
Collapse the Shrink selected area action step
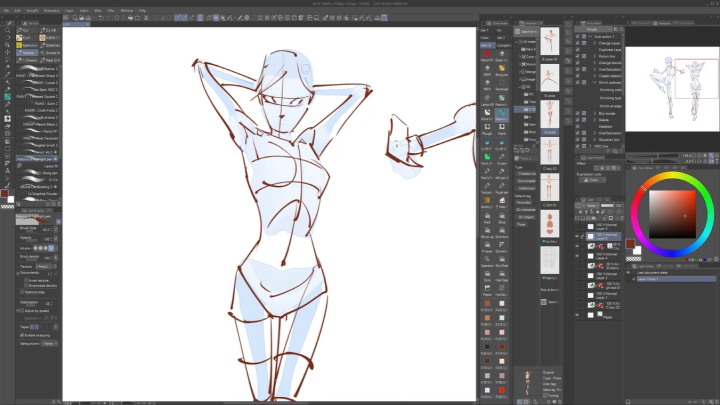tap(595, 83)
